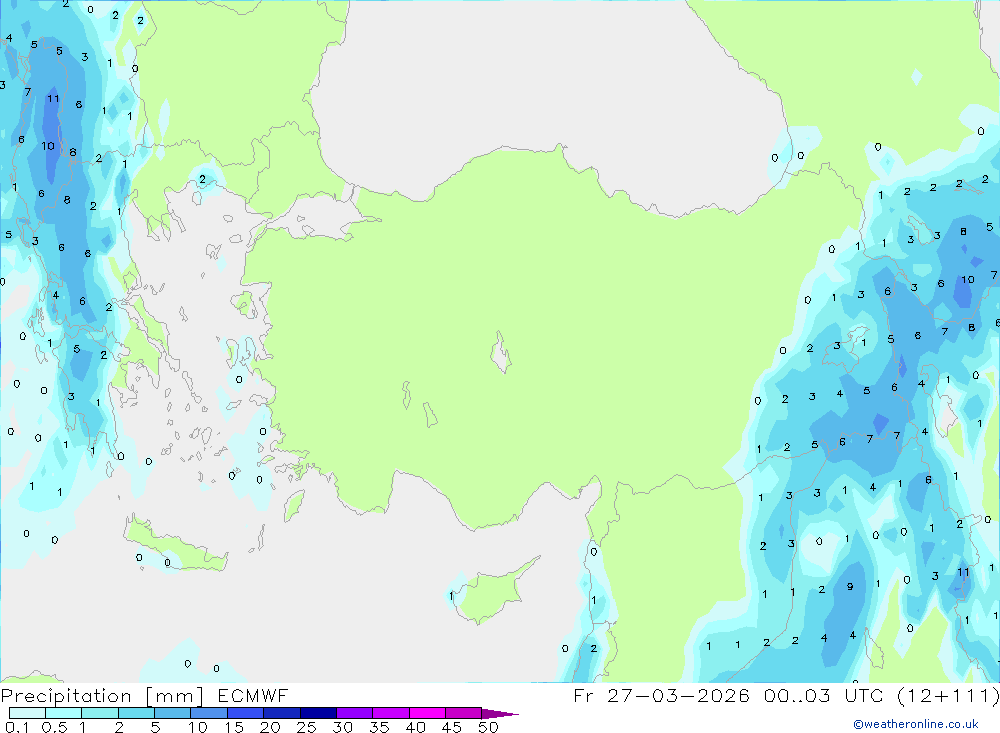Viewport: 1000px width, 733px height.
Task: Click the 20–25 mm legend color swatch
Action: coord(282,713)
